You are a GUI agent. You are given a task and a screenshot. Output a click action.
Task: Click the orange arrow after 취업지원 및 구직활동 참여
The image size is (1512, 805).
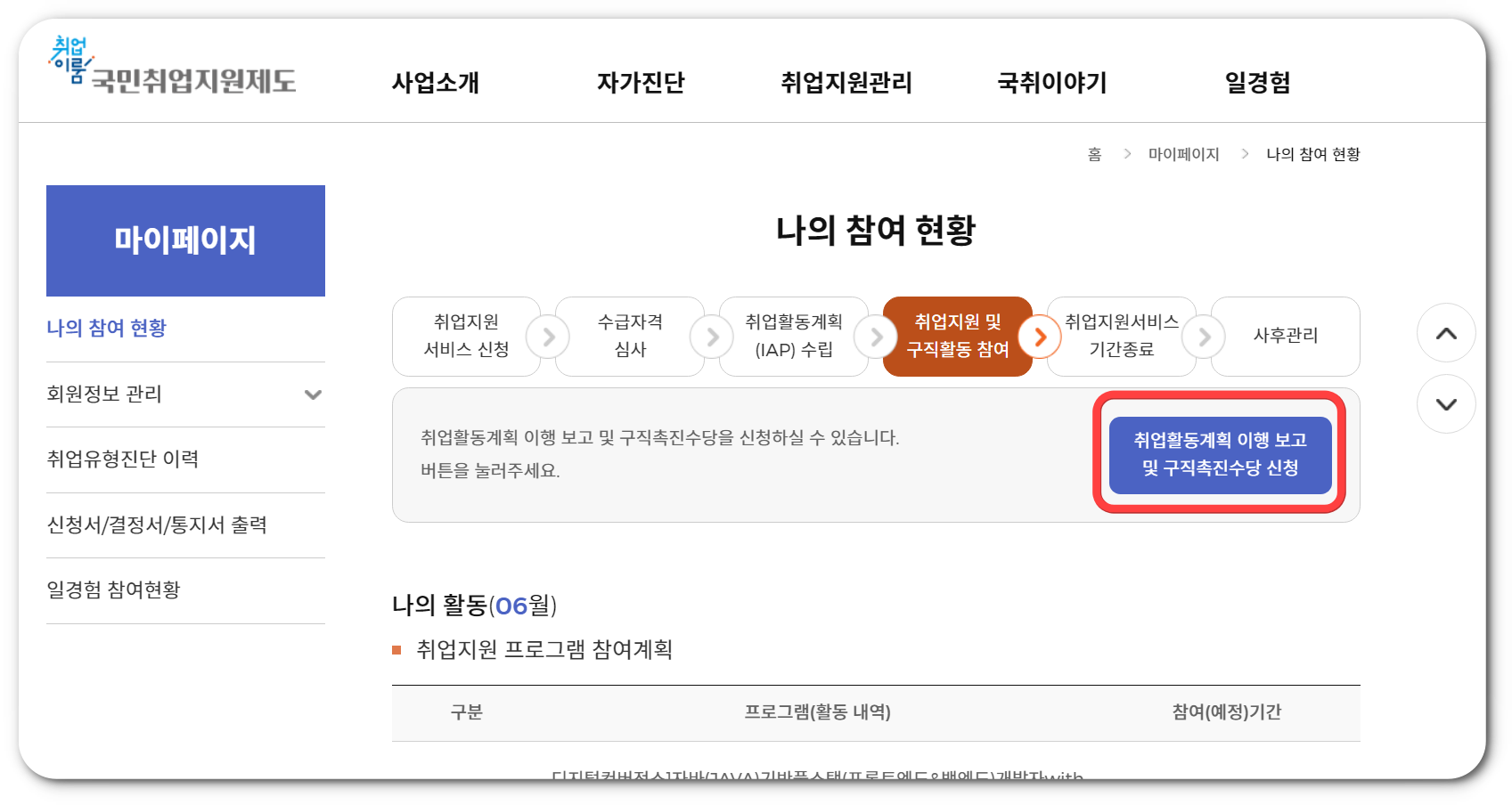pos(1040,337)
